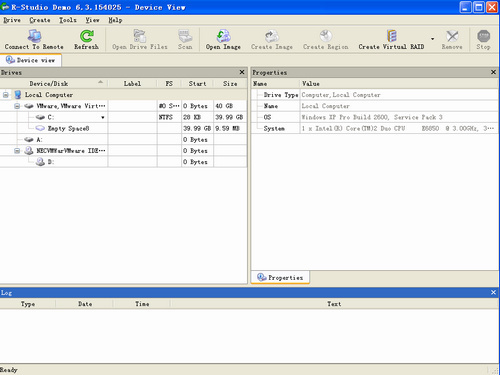Image resolution: width=500 pixels, height=375 pixels.
Task: Click the Create Virtual RAID icon
Action: point(392,36)
